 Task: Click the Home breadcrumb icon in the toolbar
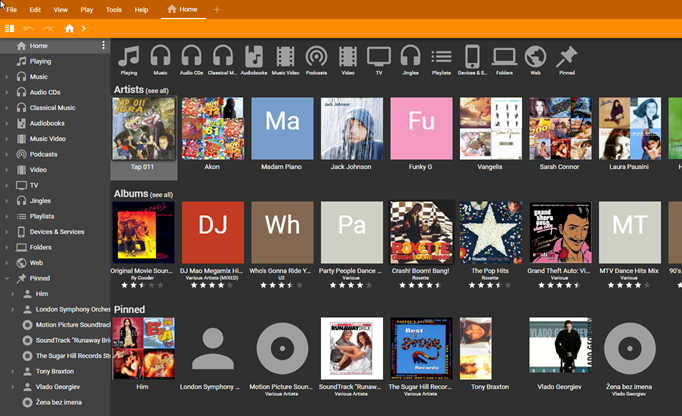(69, 28)
